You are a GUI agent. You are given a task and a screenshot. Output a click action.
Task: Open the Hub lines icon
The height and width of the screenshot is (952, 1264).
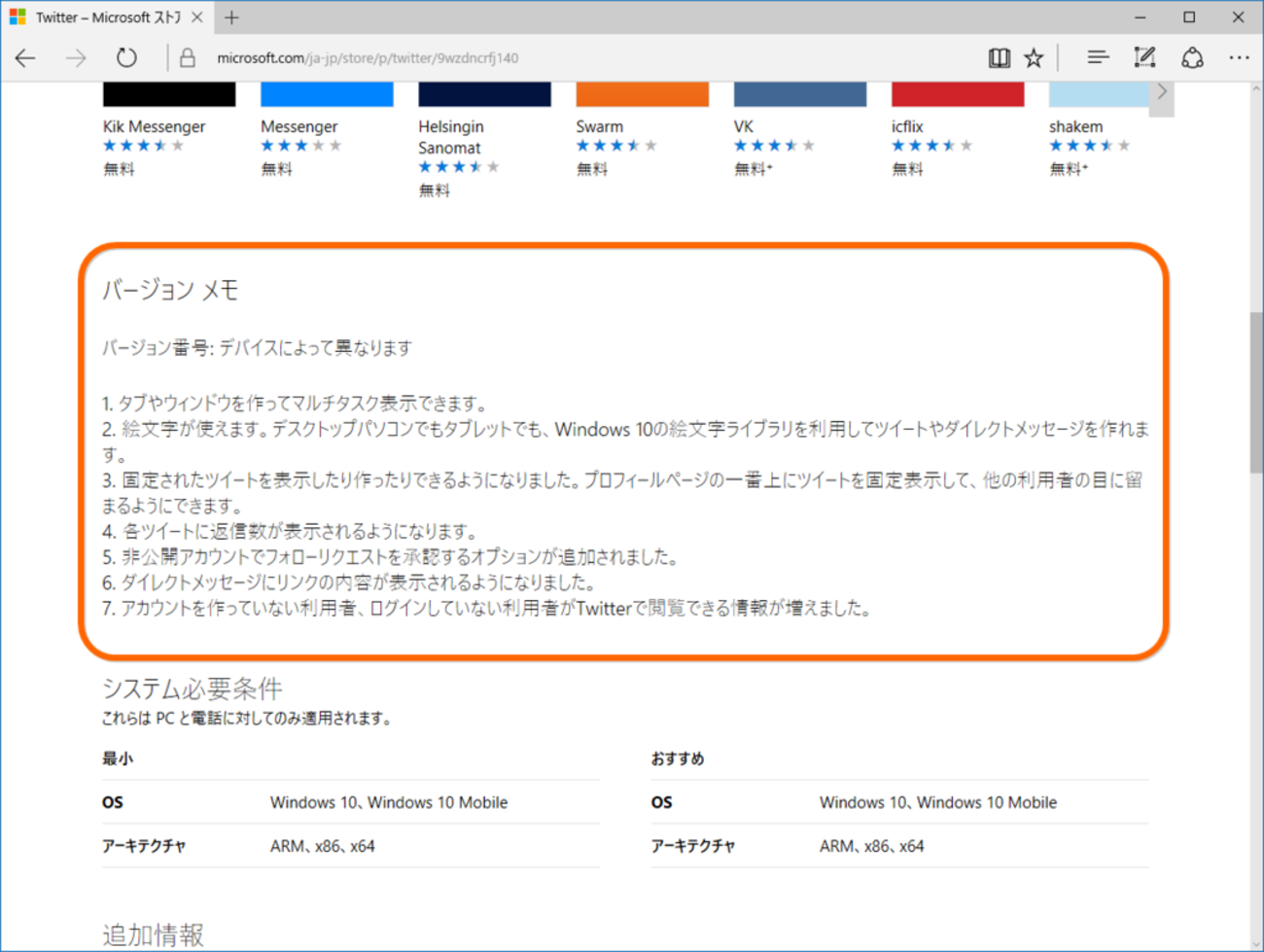click(1098, 58)
